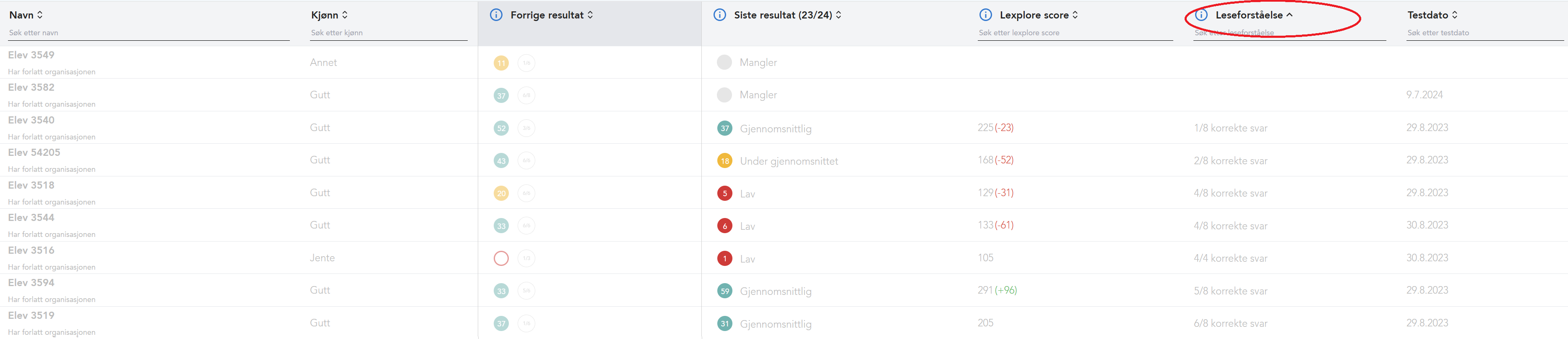
Task: Click teal 59 result badge for Elev 3594
Action: (724, 291)
